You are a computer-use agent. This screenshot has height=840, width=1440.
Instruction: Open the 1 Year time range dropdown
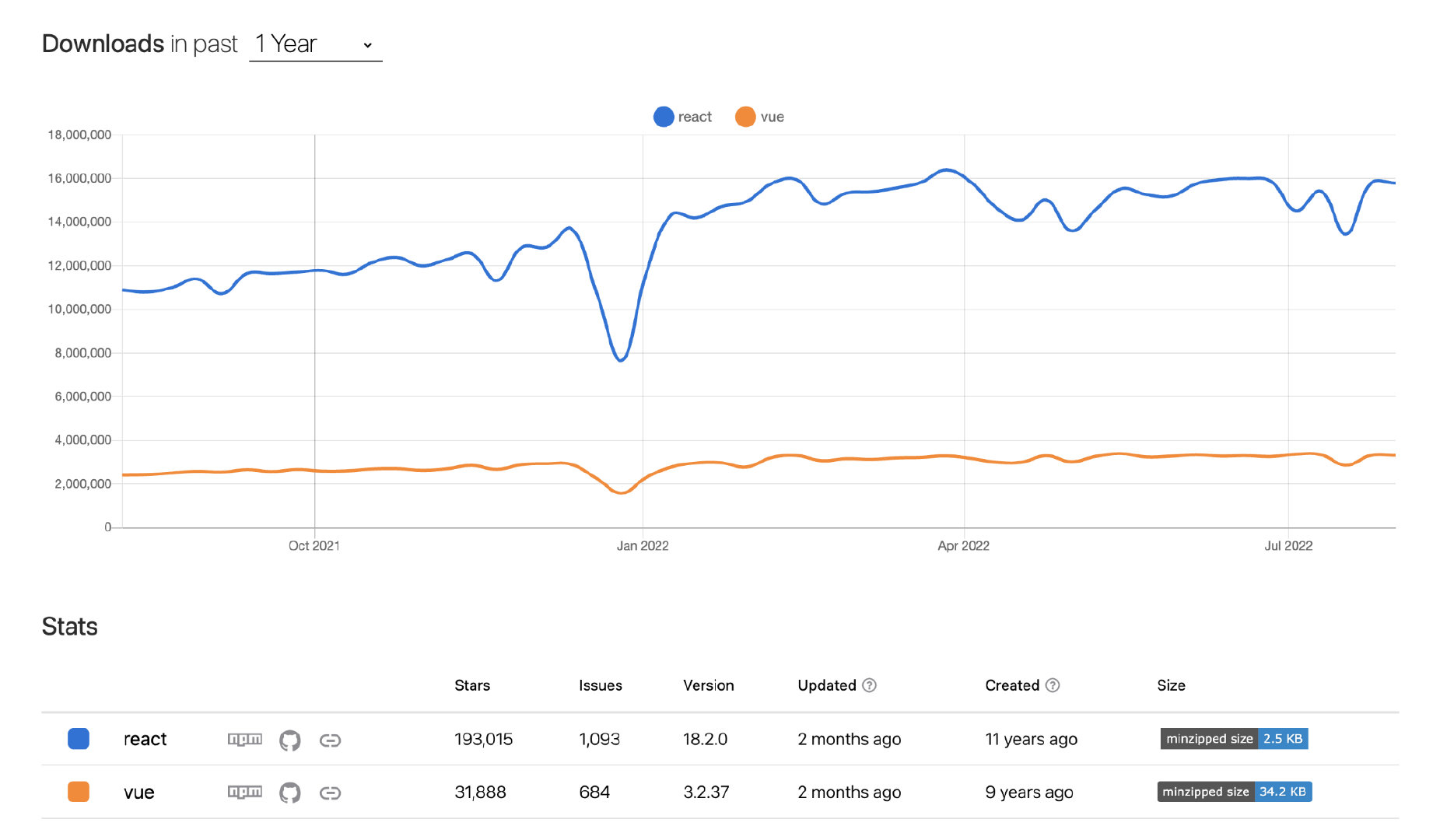[315, 44]
